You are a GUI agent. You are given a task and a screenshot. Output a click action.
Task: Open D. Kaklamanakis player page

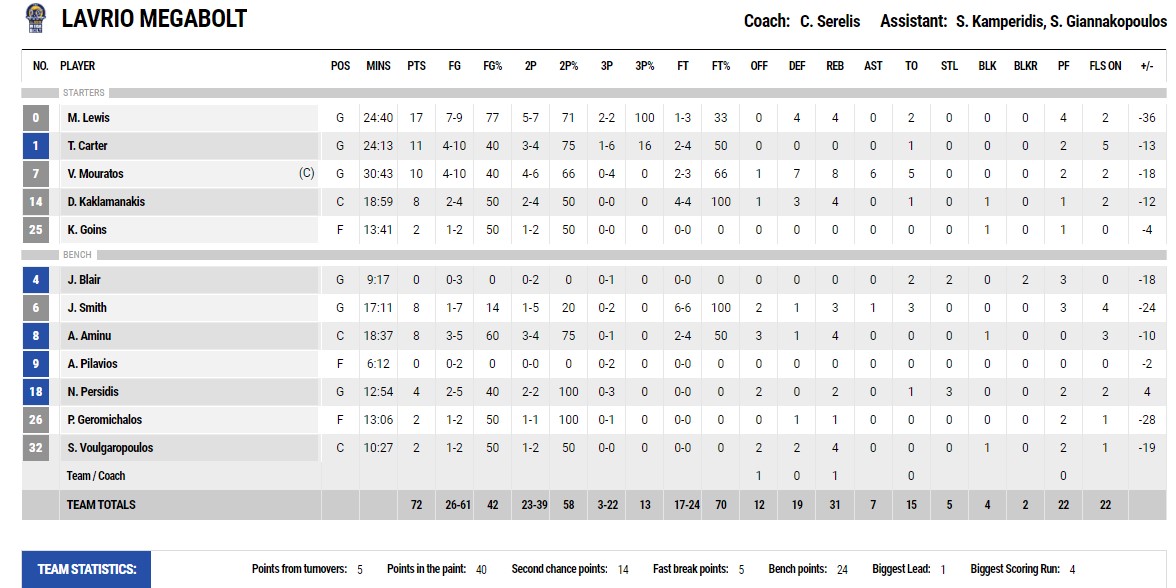[x=106, y=202]
